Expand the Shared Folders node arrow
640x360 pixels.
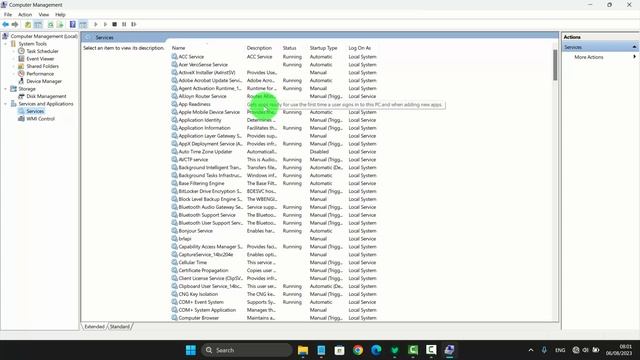click(13, 66)
